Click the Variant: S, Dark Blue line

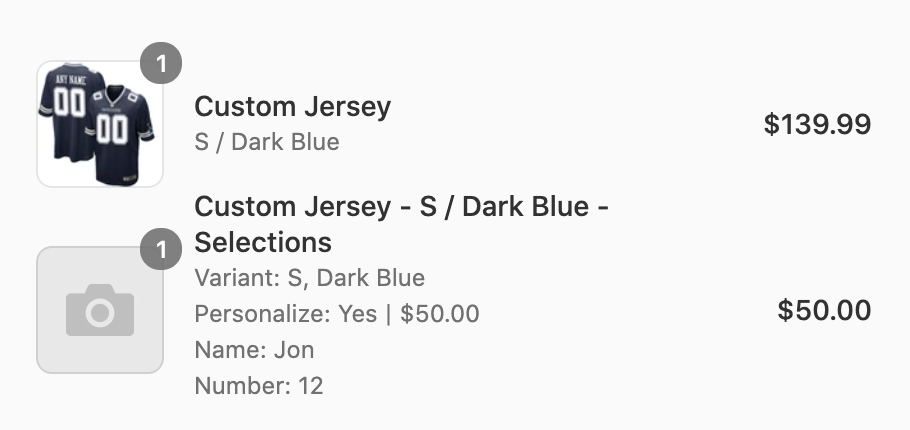point(309,278)
